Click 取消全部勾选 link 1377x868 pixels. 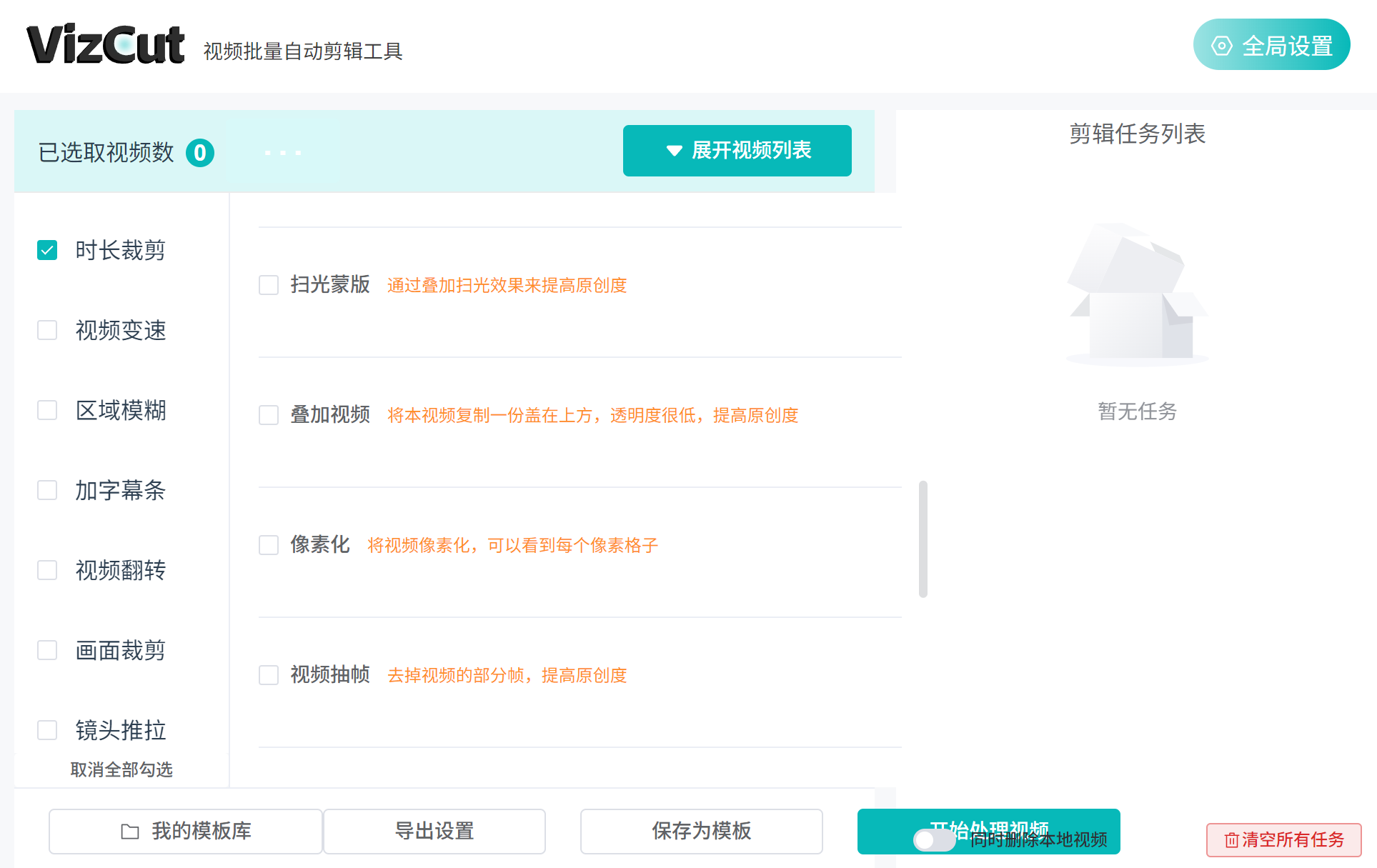pos(121,770)
